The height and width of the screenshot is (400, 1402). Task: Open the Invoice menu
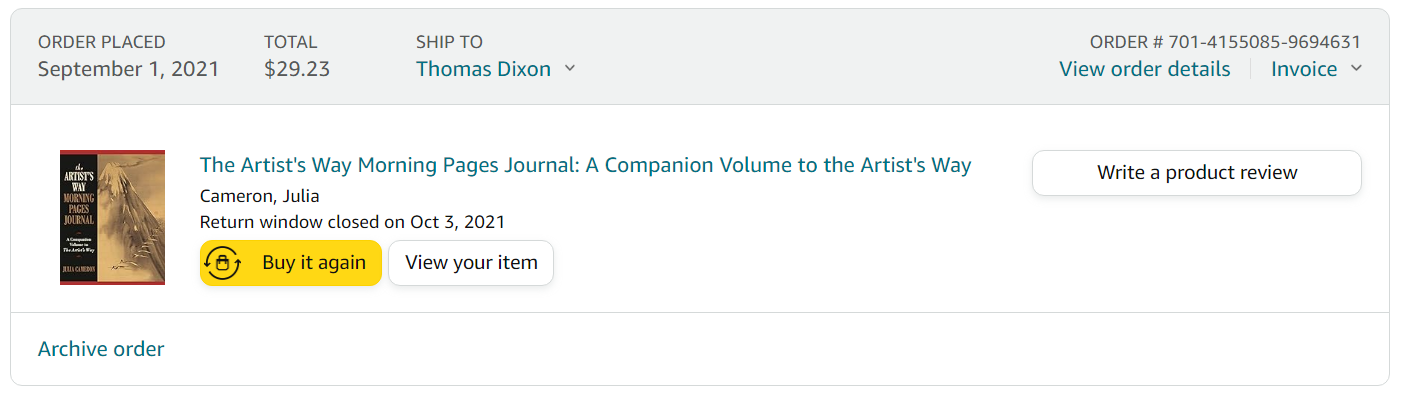1304,69
